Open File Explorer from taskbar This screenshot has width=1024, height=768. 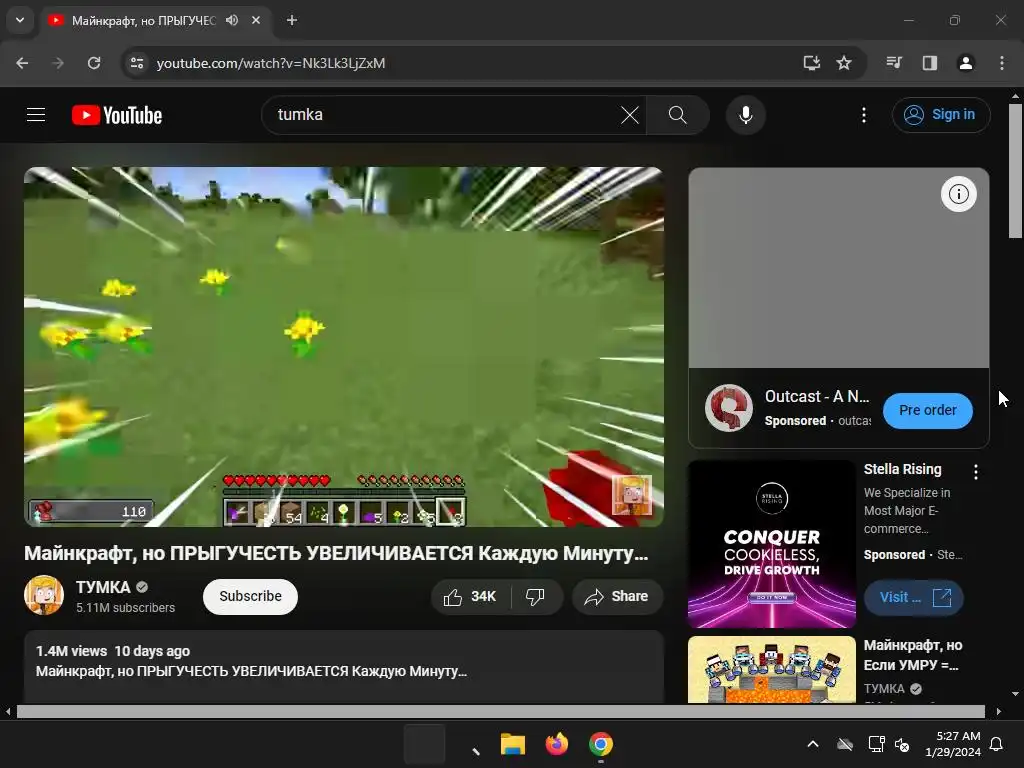[513, 744]
